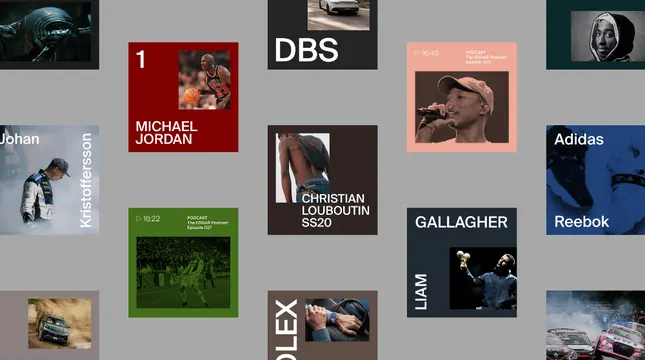
Task: Click the pink card's podcast episode label text
Action: pos(486,57)
